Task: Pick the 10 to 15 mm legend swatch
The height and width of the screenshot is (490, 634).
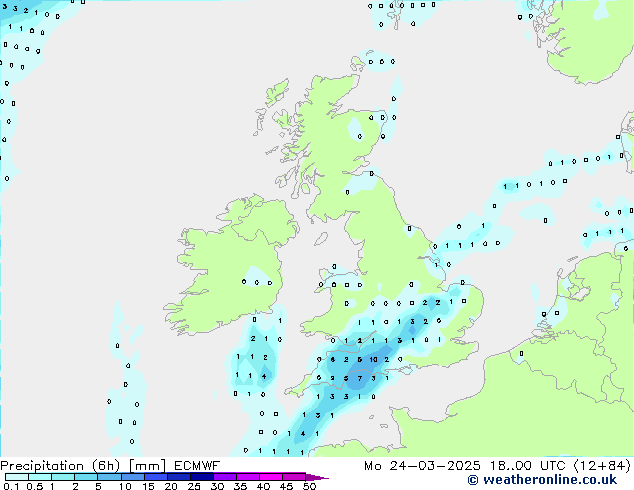Action: (132, 477)
